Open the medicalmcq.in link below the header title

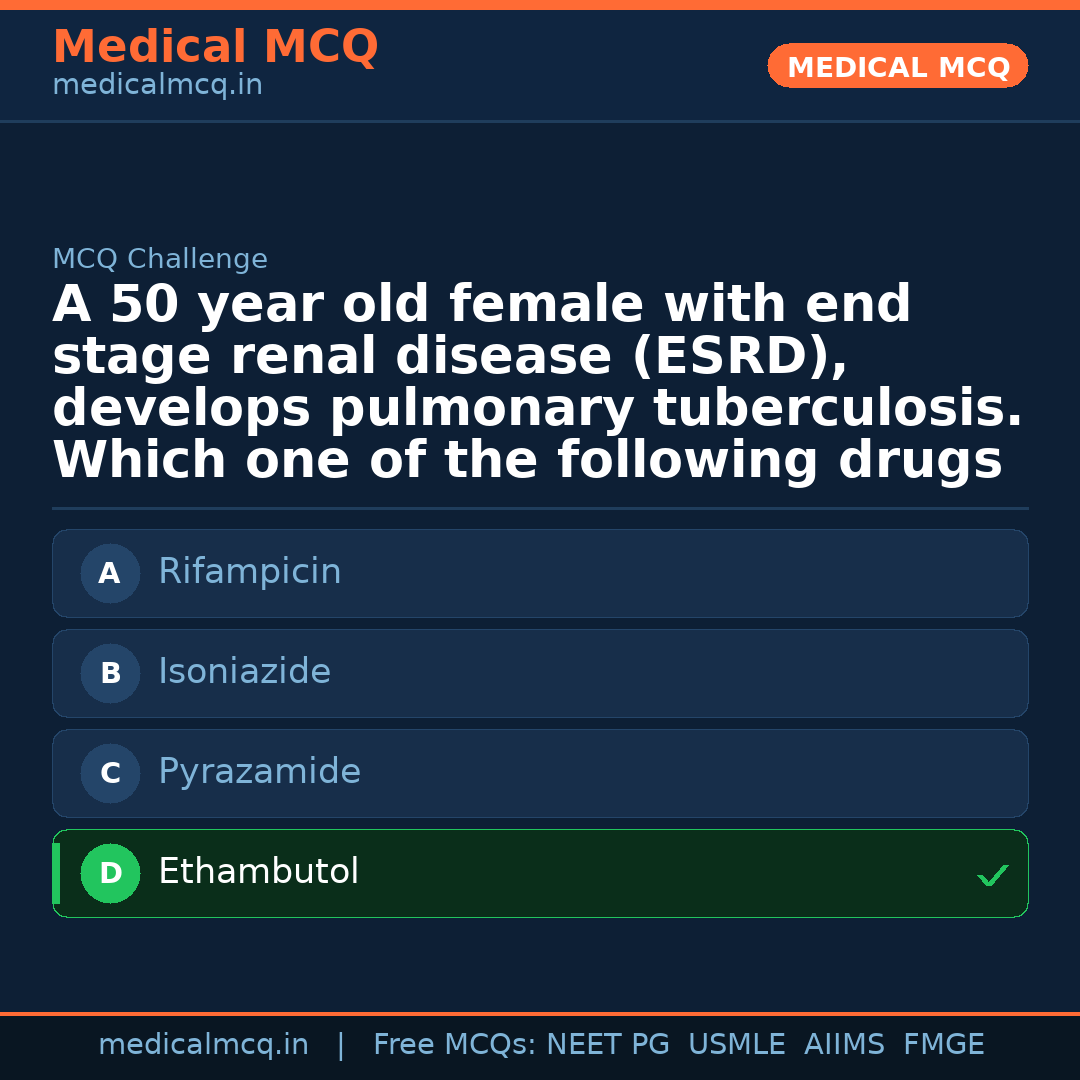(157, 86)
